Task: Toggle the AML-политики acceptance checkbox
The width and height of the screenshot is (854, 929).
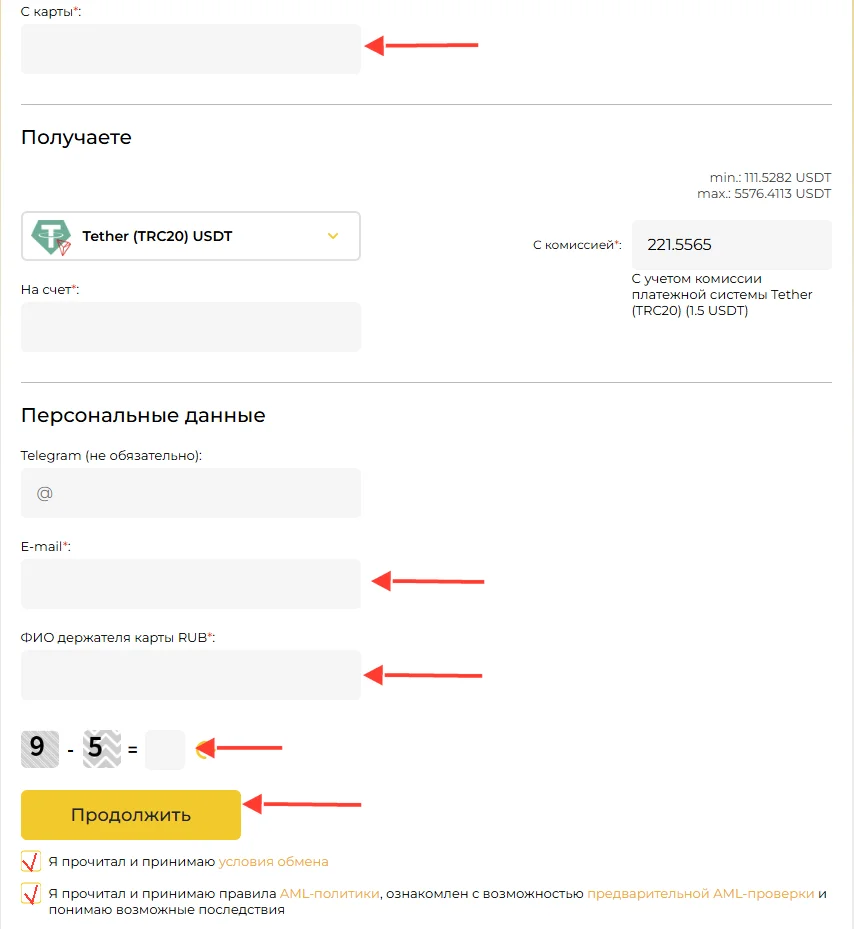Action: 31,894
